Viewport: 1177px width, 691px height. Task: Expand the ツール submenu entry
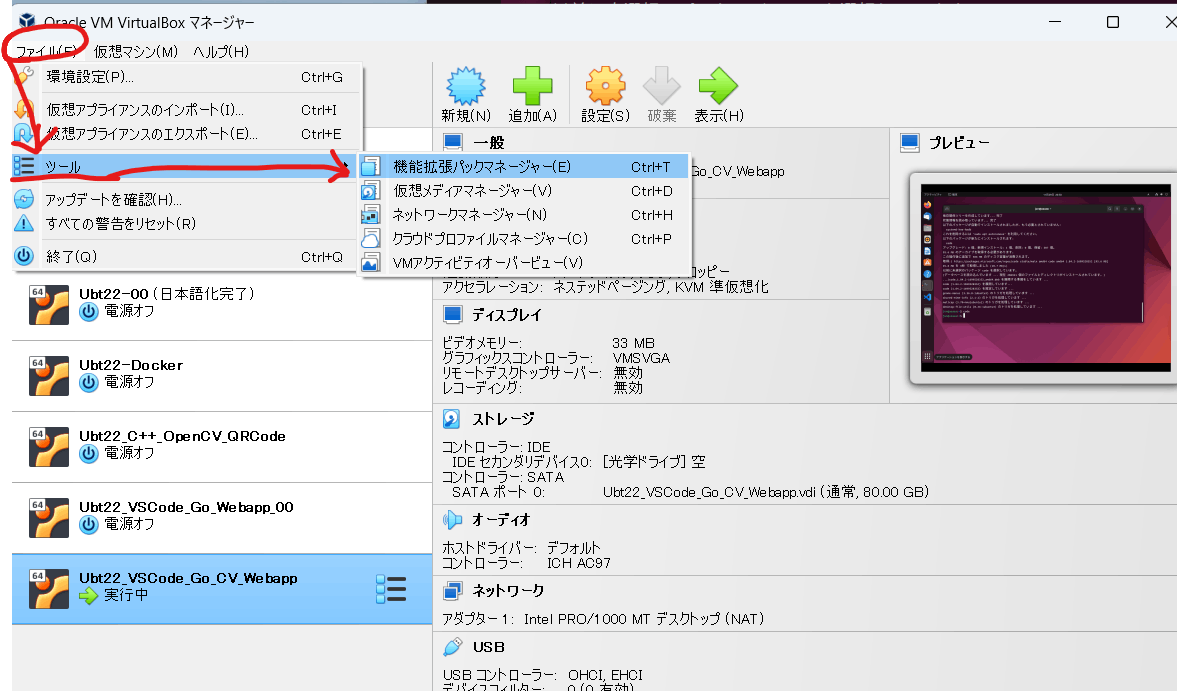(185, 167)
